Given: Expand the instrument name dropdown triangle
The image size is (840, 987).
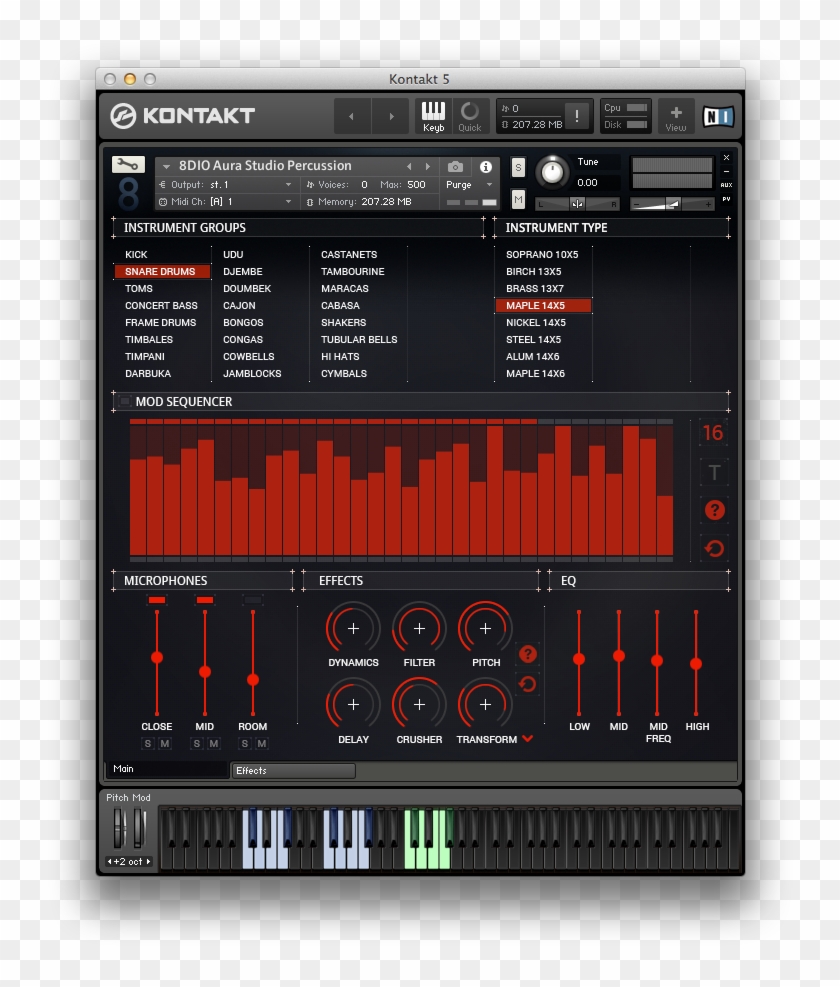Looking at the screenshot, I should [x=166, y=167].
